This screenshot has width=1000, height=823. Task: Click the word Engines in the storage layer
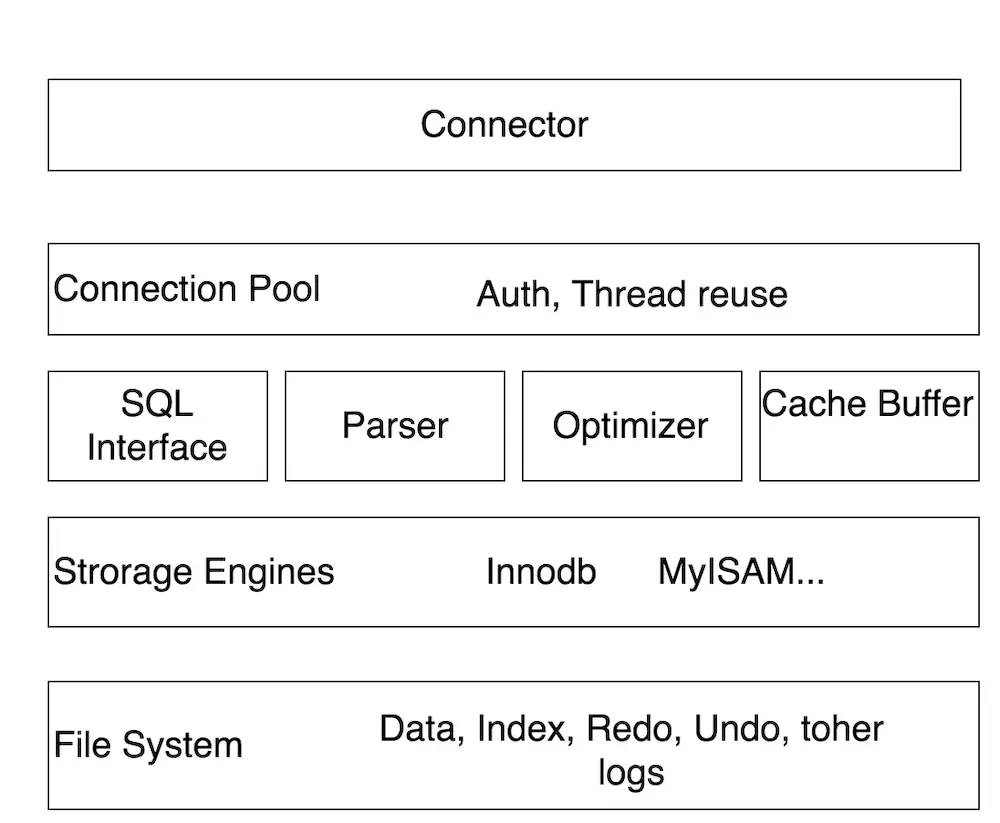click(x=269, y=572)
